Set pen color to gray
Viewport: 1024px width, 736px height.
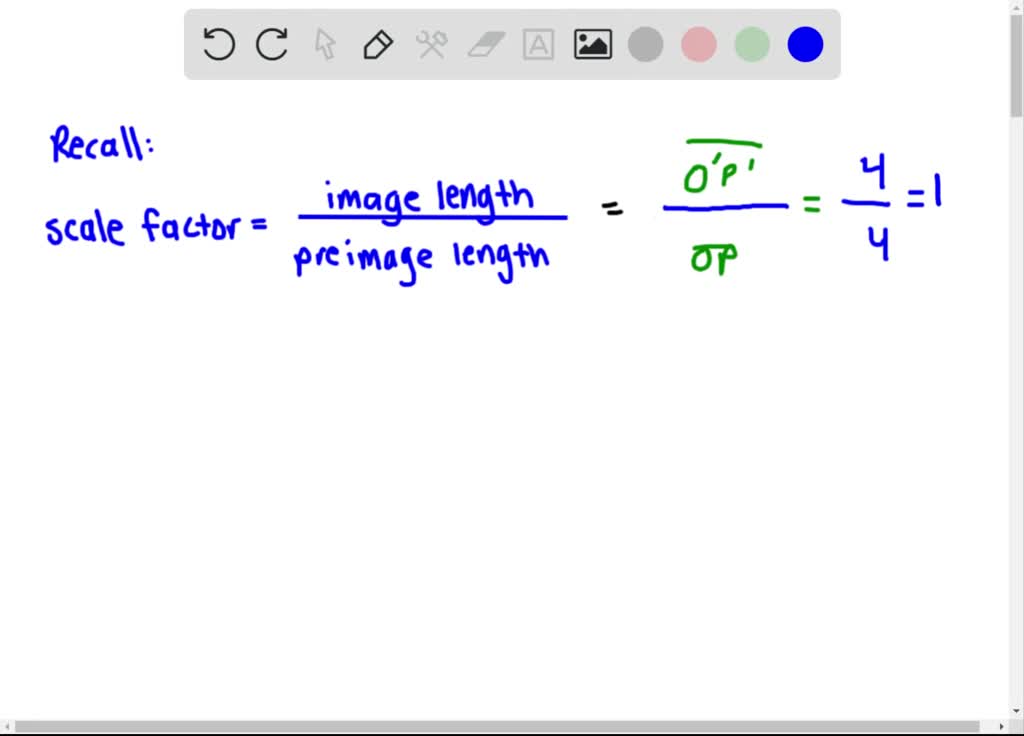(x=645, y=44)
